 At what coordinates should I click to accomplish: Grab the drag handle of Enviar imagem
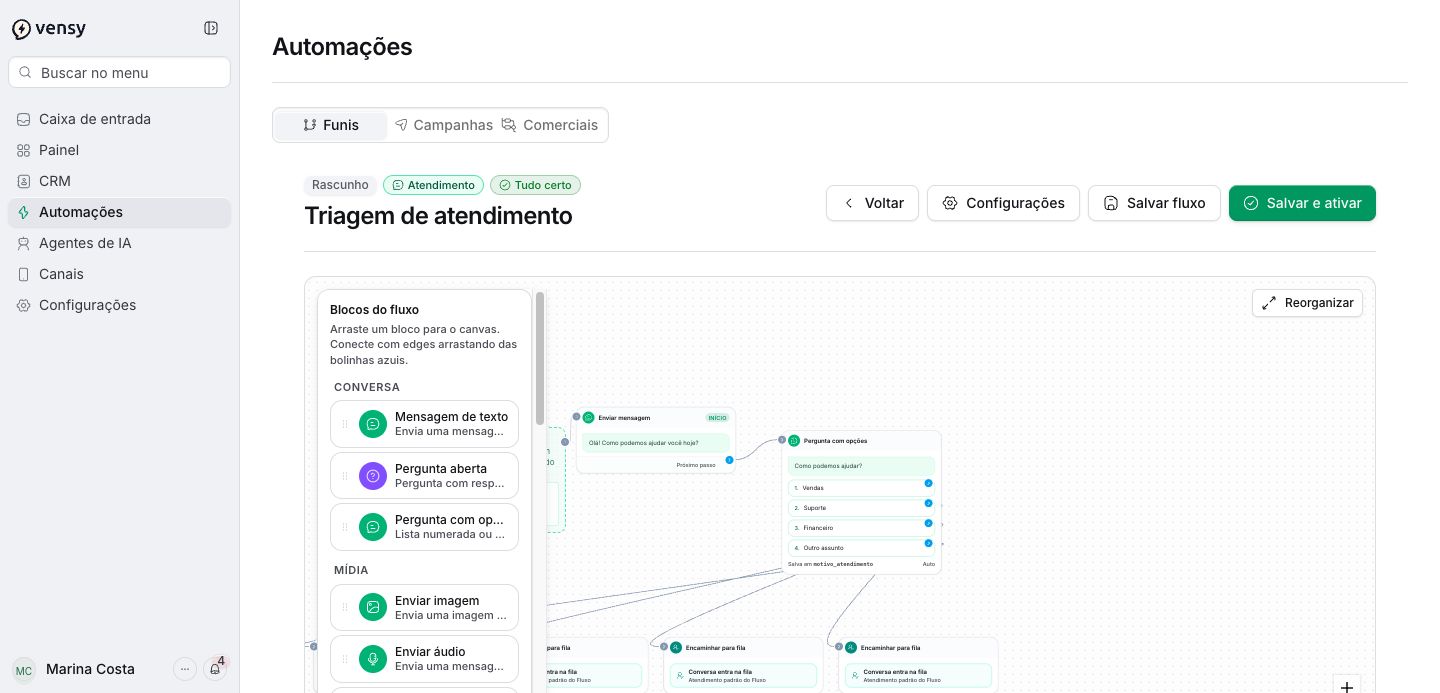pyautogui.click(x=345, y=607)
